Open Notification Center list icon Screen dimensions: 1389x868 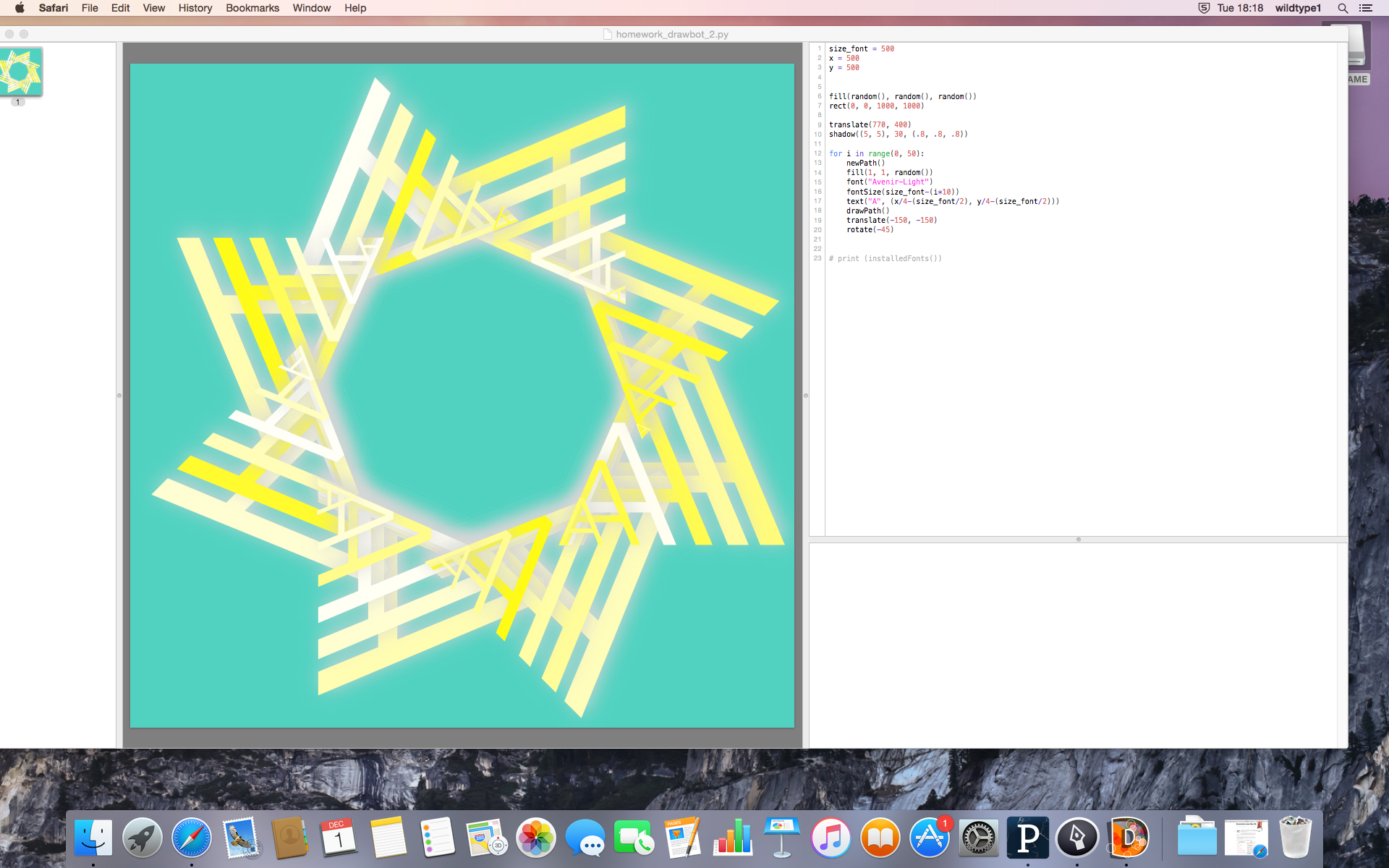point(1366,8)
